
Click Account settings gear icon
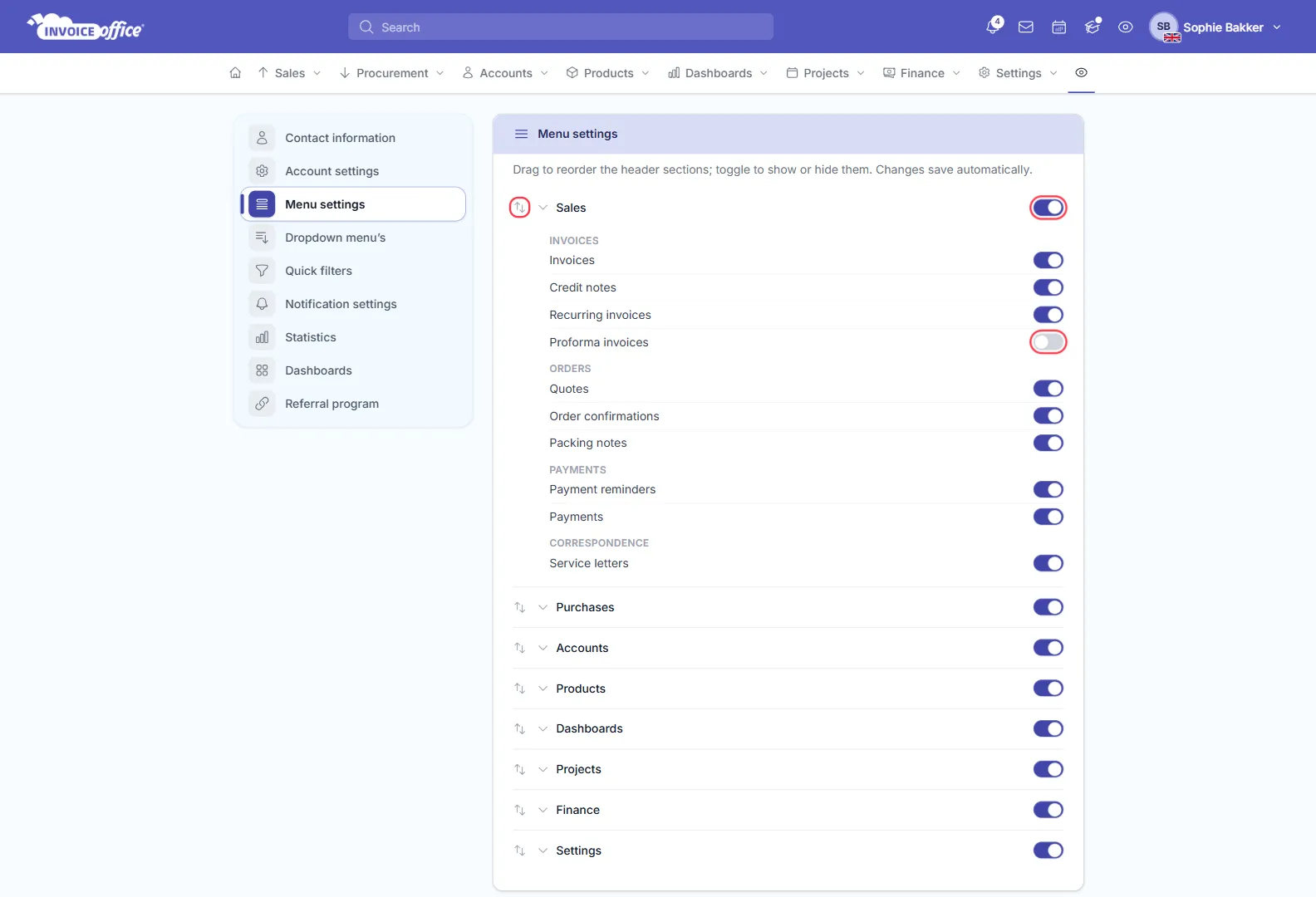[262, 171]
